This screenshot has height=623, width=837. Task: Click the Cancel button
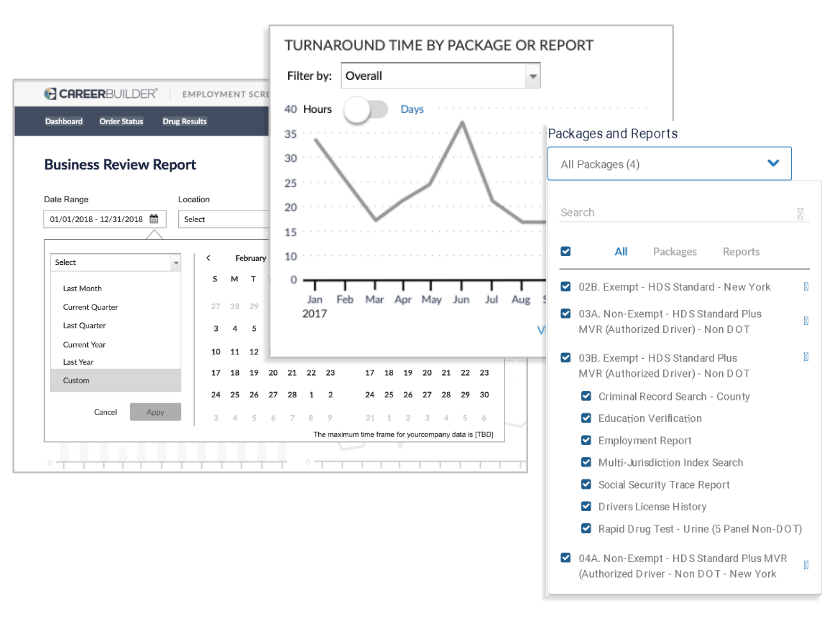pos(105,412)
